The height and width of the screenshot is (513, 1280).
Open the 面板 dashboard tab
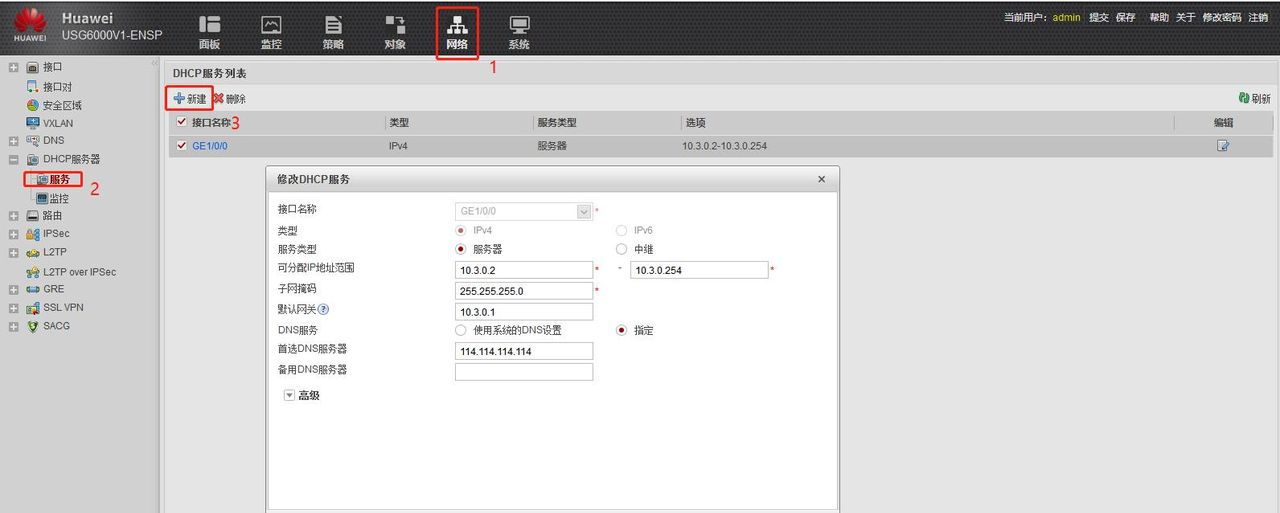coord(209,32)
